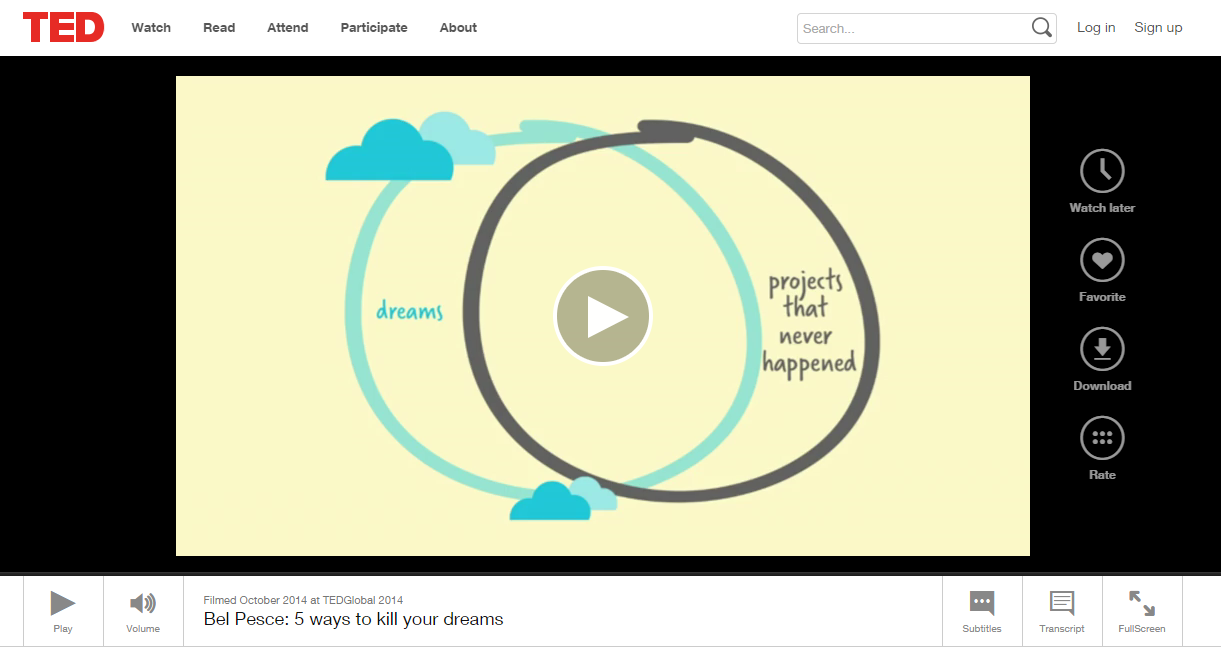Open the Watch menu
This screenshot has width=1221, height=654.
151,28
